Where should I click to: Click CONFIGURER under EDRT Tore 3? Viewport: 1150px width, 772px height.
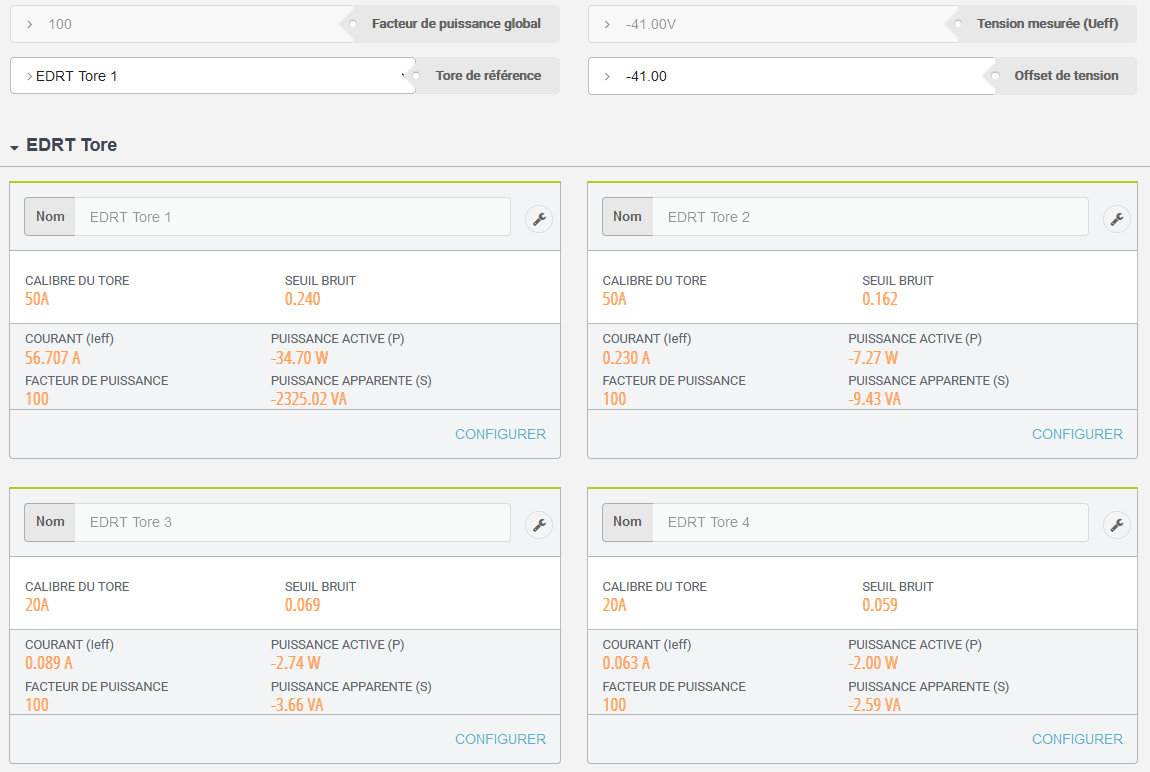500,739
